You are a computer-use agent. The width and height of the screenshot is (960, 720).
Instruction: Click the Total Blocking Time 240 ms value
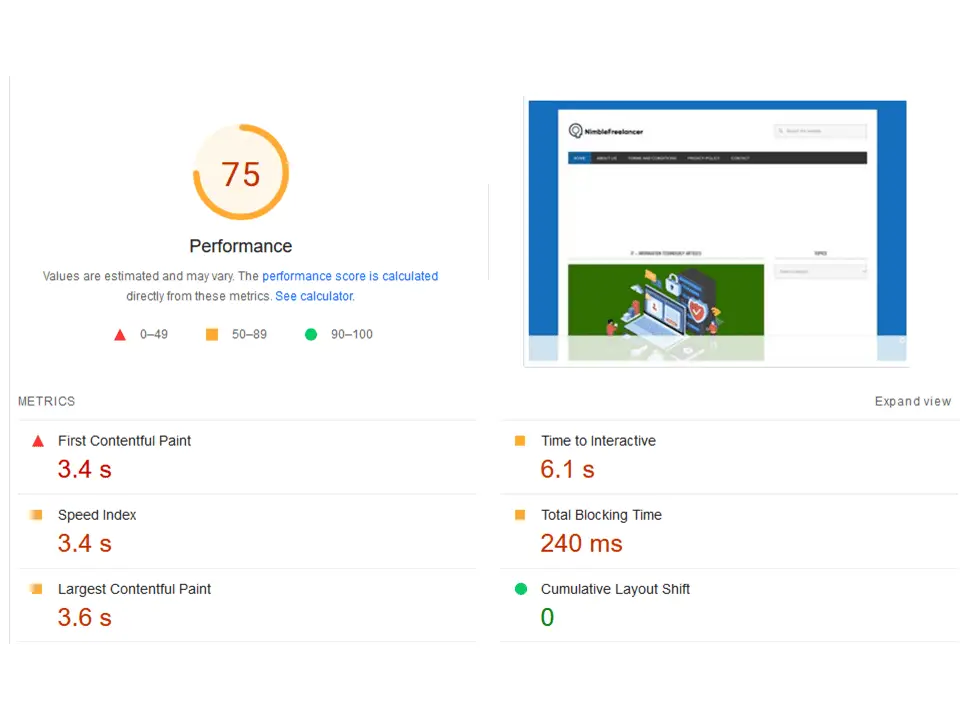coord(581,544)
